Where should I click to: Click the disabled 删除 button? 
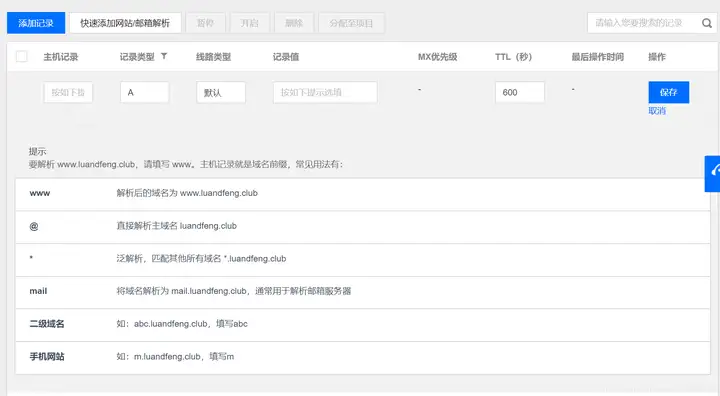pos(294,23)
